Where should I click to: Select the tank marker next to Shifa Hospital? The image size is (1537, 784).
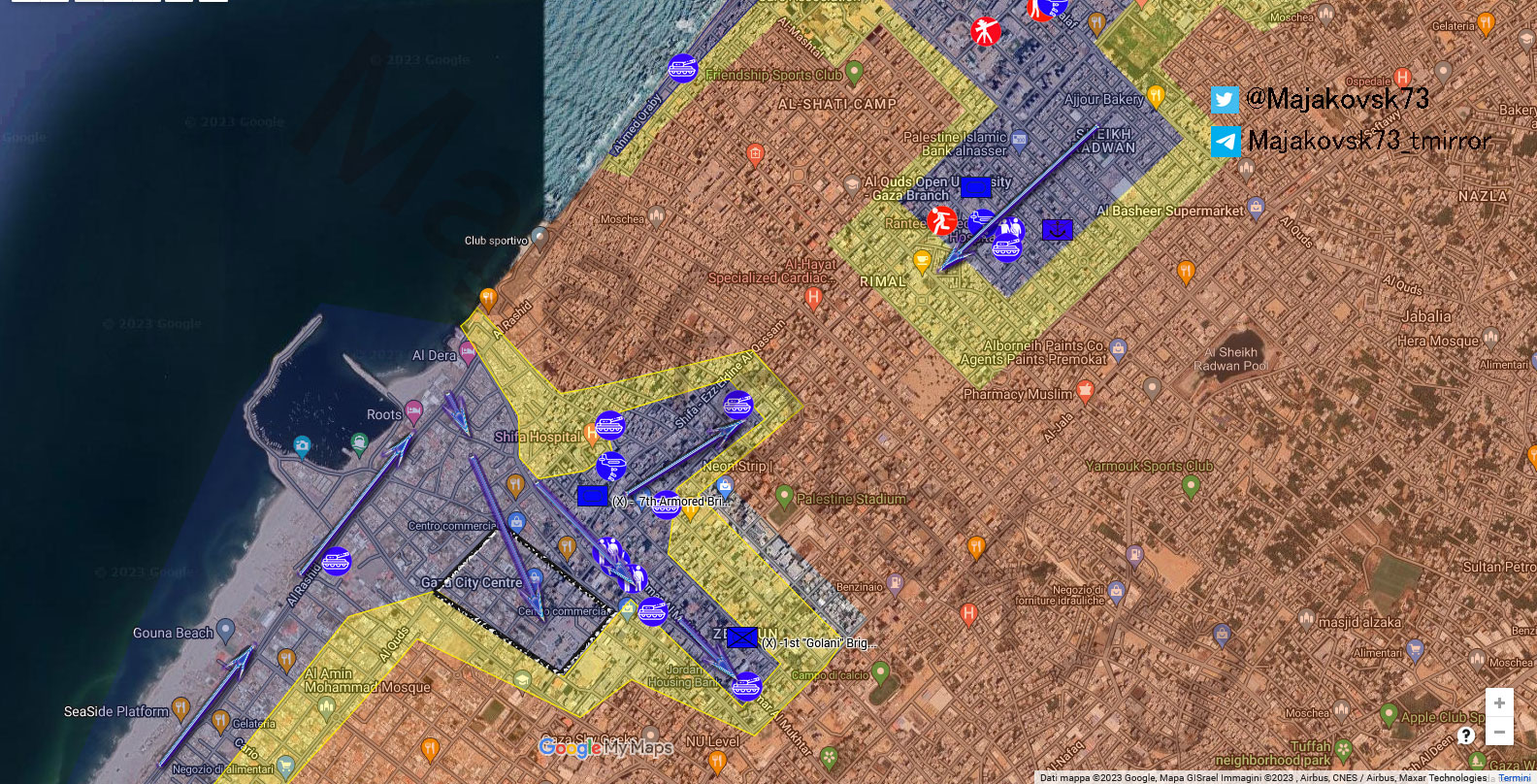pos(609,425)
